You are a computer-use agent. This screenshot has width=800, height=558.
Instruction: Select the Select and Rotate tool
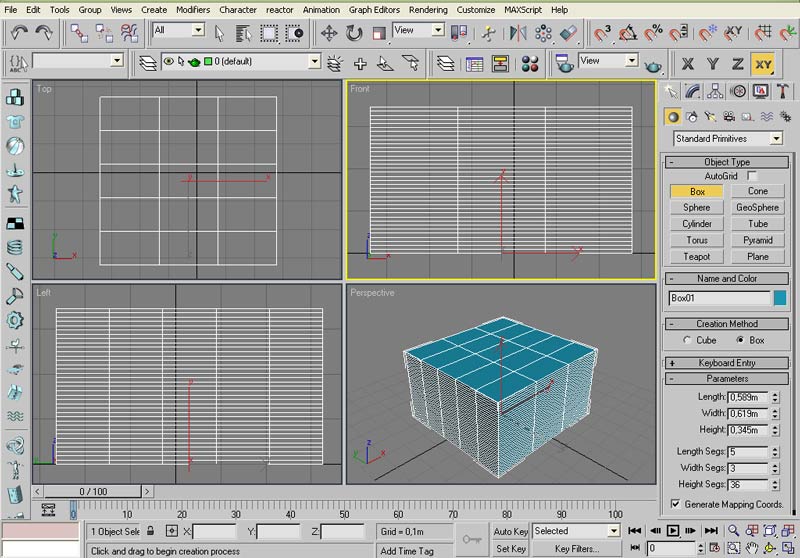354,34
